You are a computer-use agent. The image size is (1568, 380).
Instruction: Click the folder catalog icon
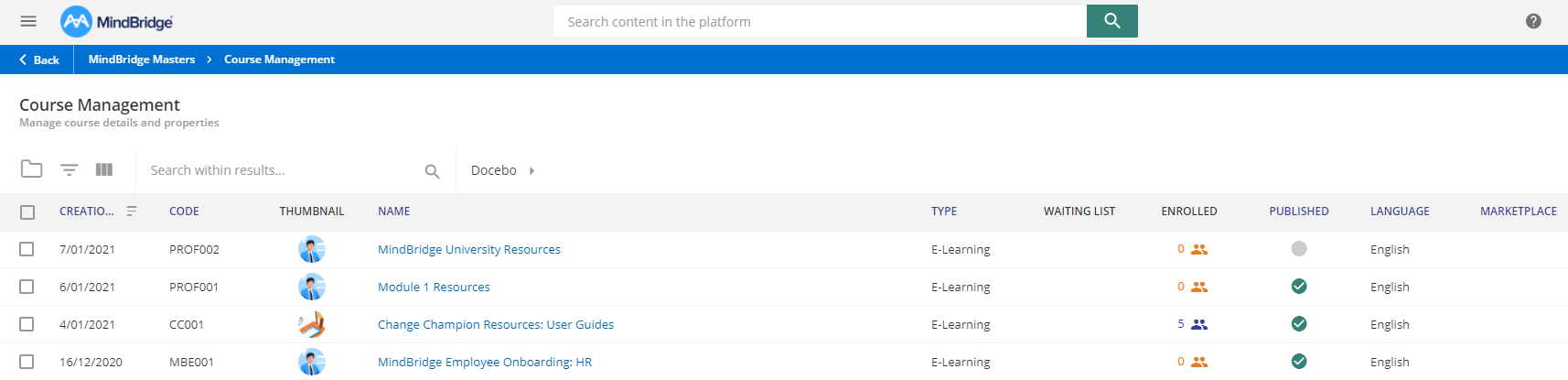[31, 169]
